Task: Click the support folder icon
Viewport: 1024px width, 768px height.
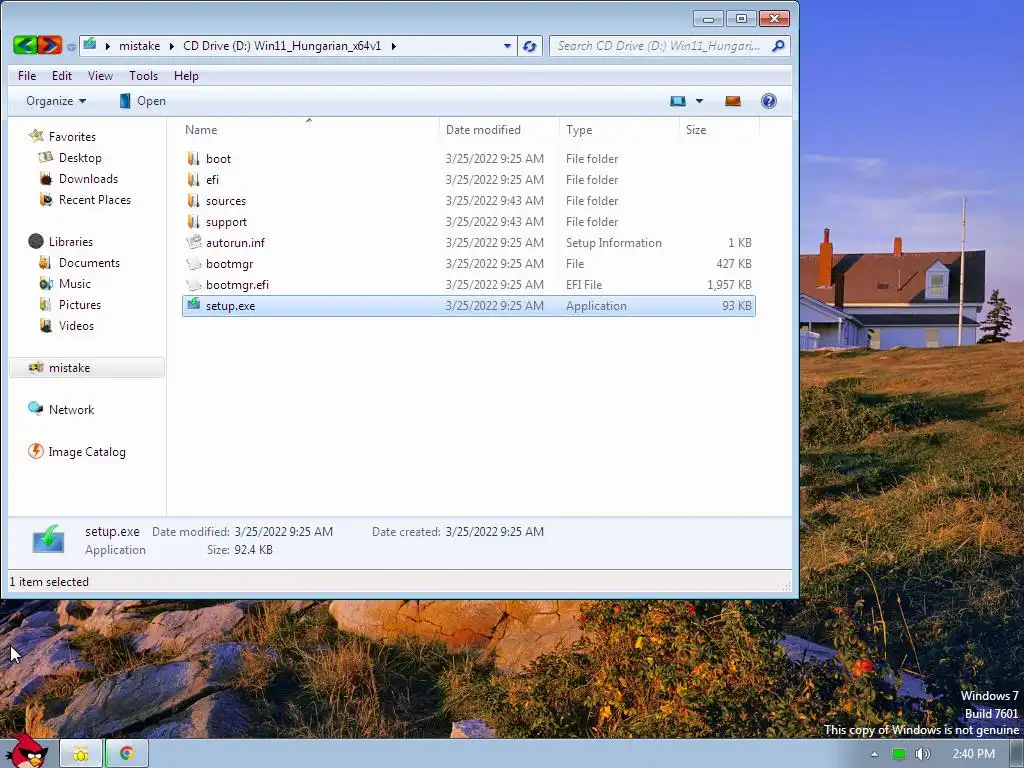Action: click(193, 221)
